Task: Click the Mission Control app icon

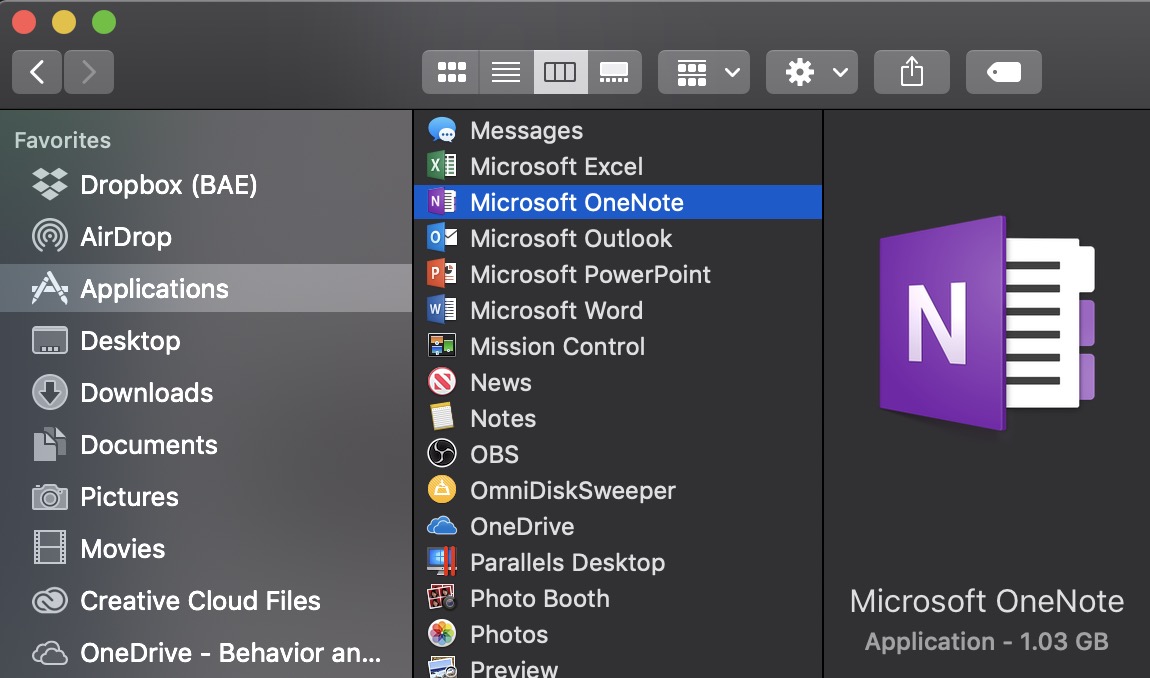Action: pyautogui.click(x=442, y=346)
